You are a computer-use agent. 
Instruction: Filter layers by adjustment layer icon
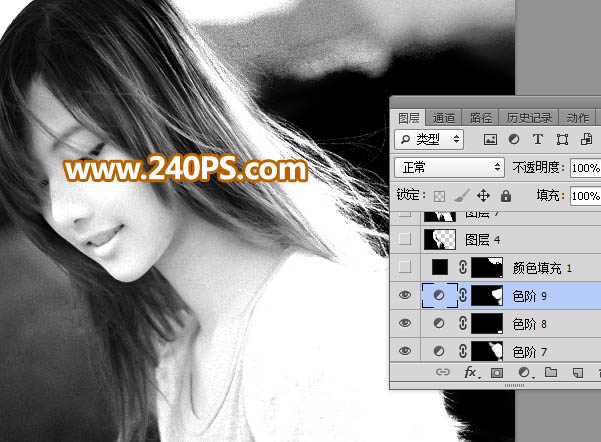pos(514,140)
